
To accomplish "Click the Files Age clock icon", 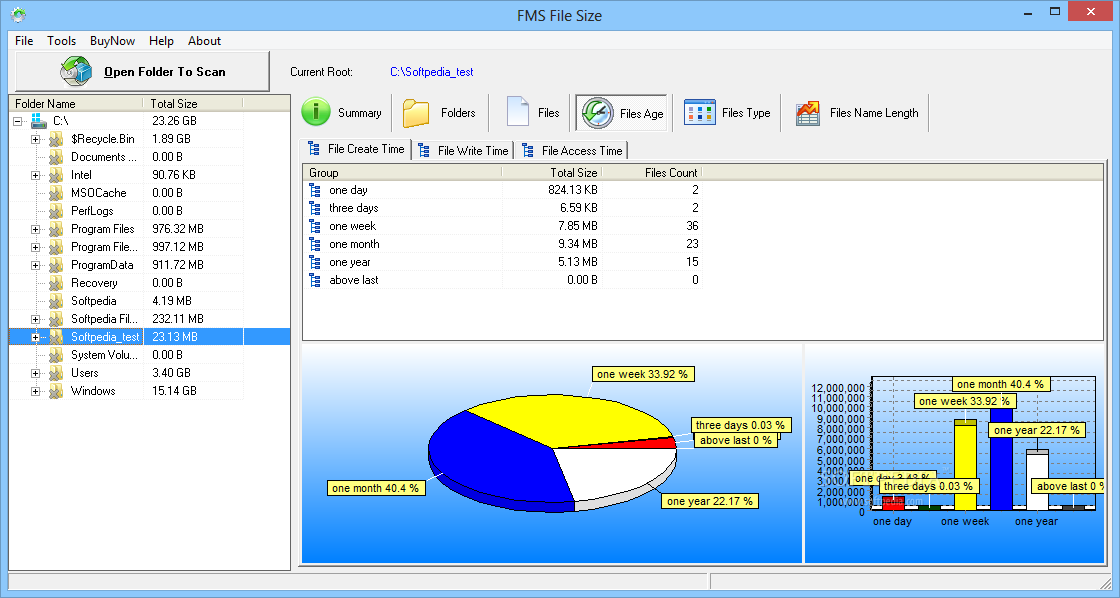I will click(x=597, y=113).
